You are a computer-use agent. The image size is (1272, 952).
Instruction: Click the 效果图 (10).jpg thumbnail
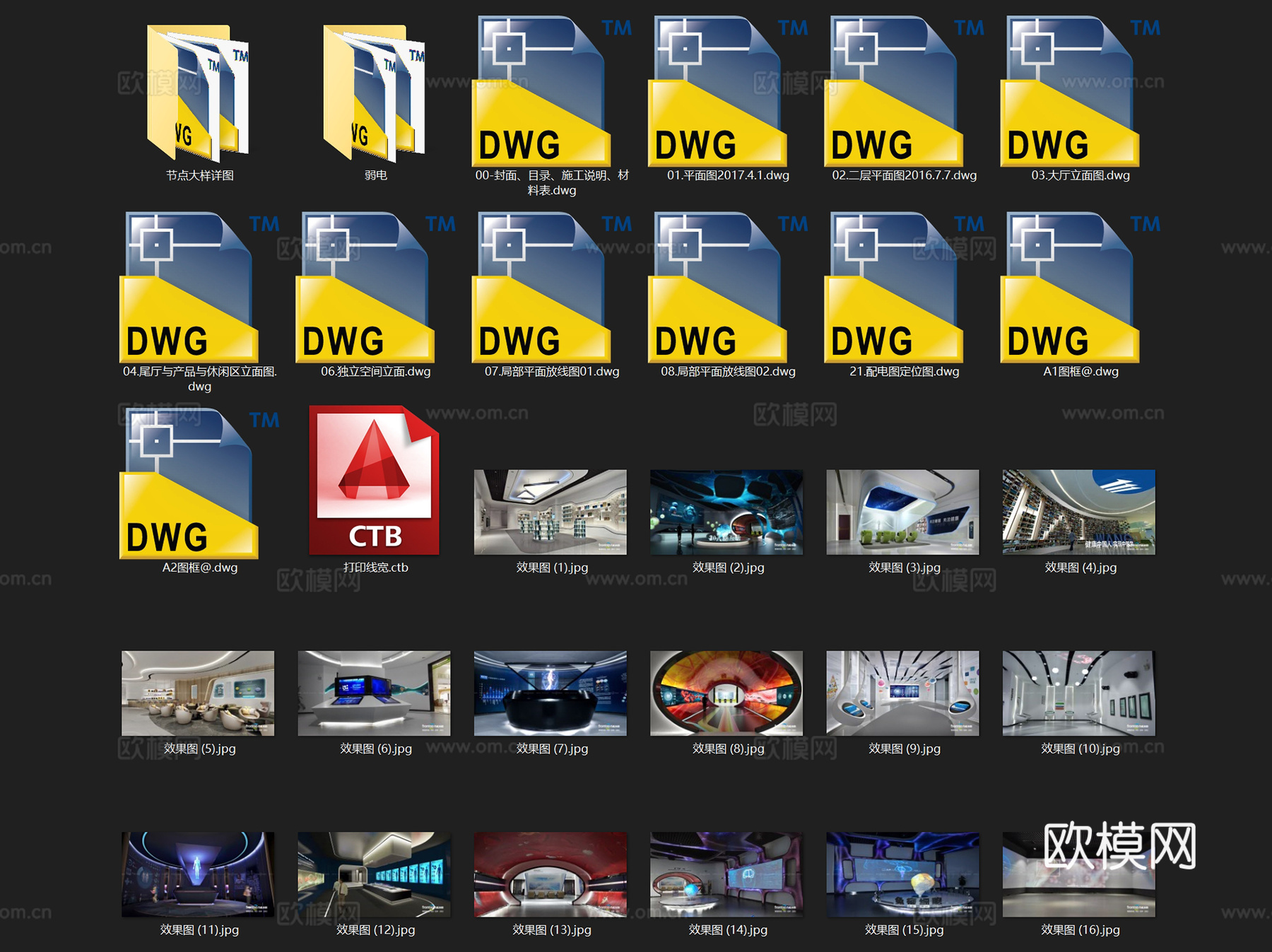pyautogui.click(x=1079, y=693)
